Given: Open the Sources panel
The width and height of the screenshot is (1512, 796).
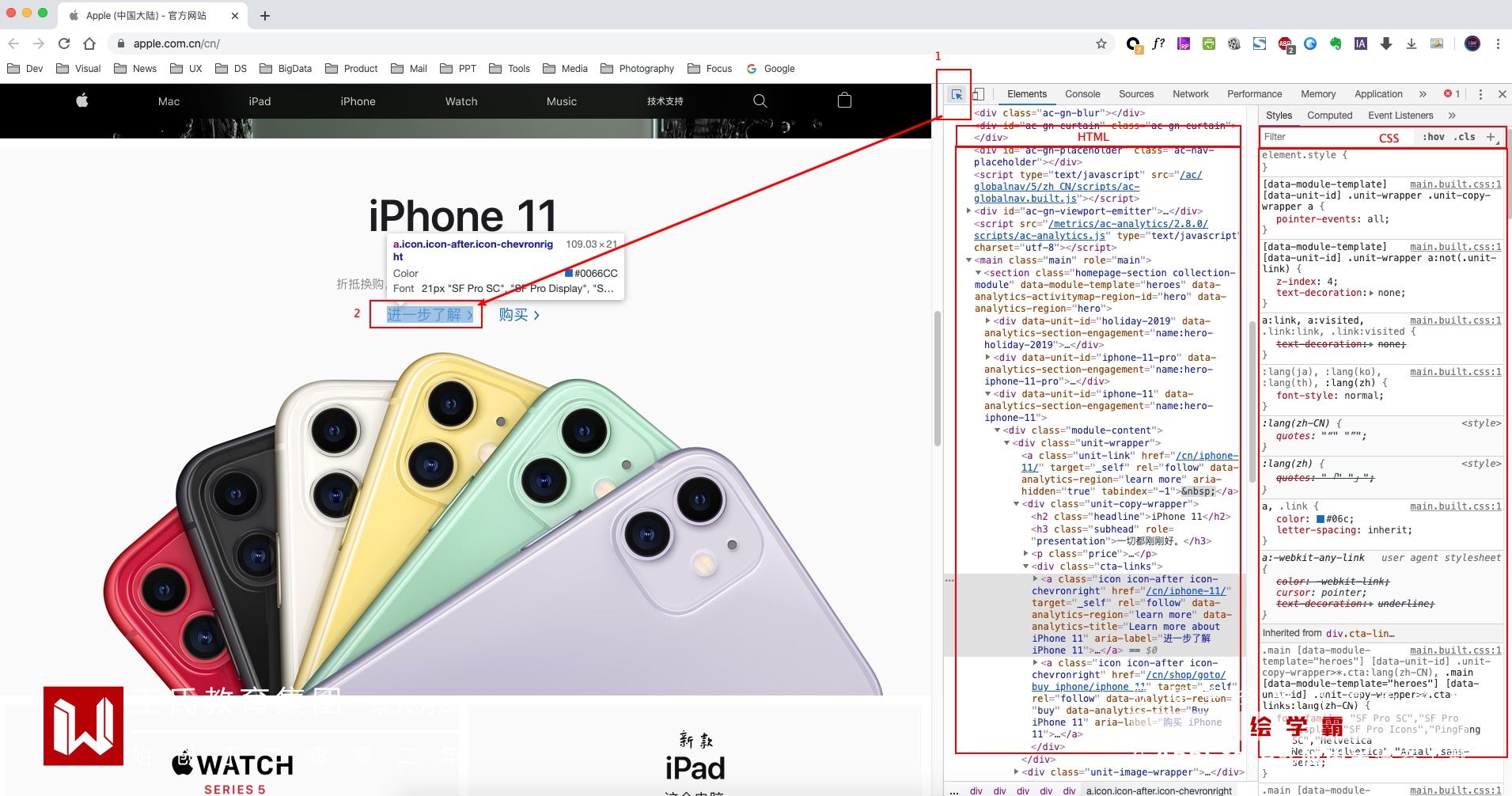Looking at the screenshot, I should (1136, 94).
